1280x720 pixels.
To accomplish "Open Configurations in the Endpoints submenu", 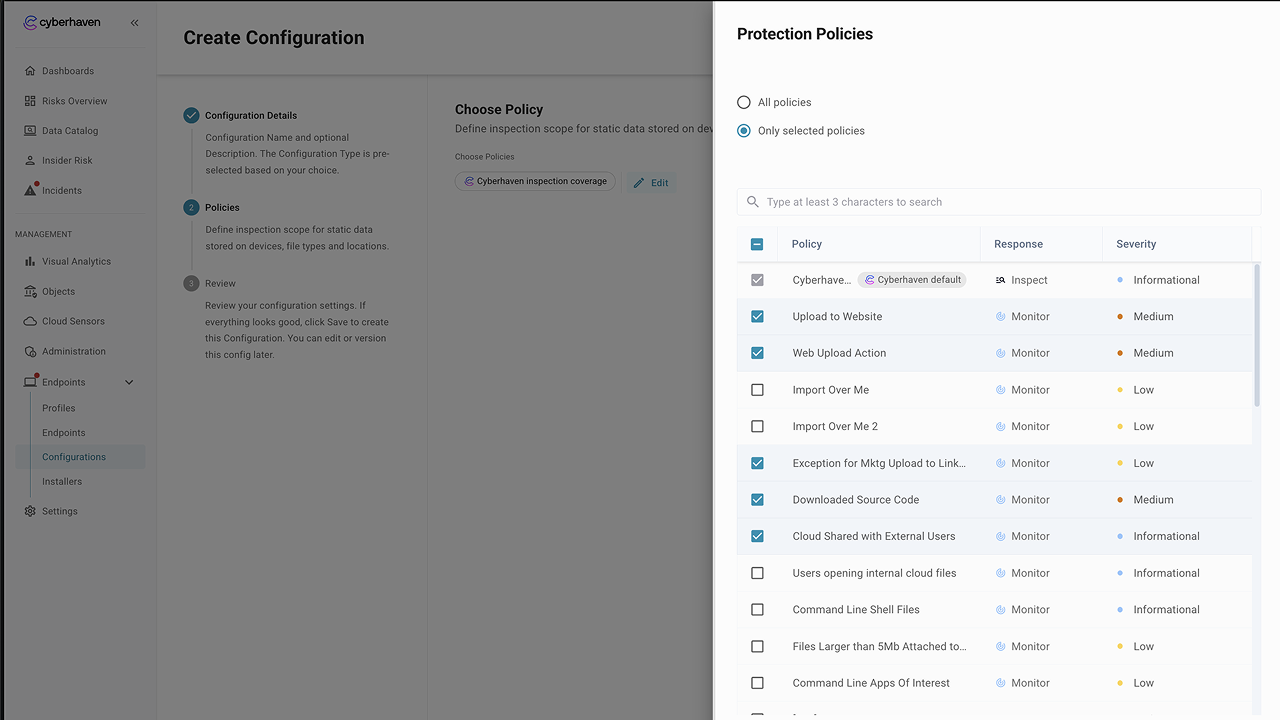I will 74,457.
